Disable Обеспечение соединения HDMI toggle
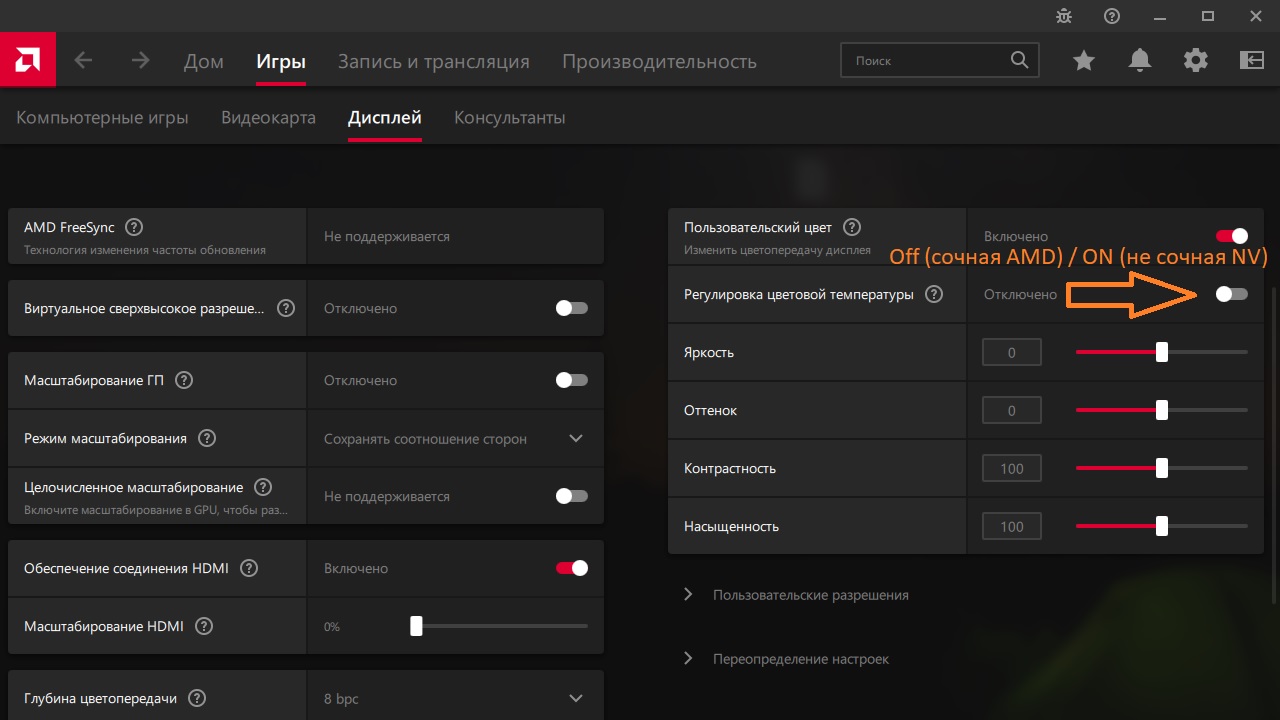The width and height of the screenshot is (1280, 720). click(572, 568)
